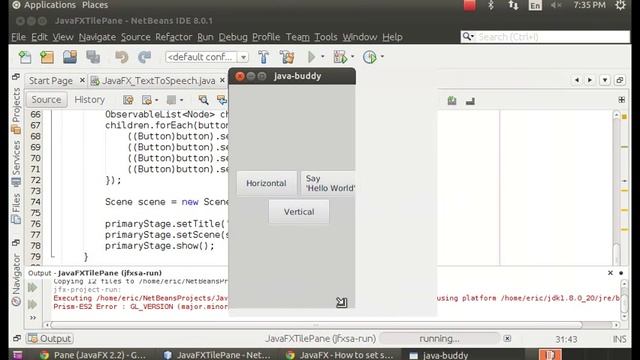Click the Vertical button in Java-buddy
This screenshot has height=360, width=640.
tap(299, 212)
